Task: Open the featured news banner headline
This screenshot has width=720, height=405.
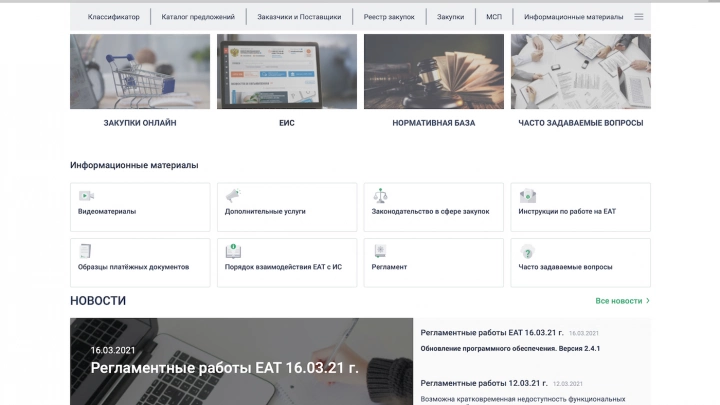Action: pos(224,368)
